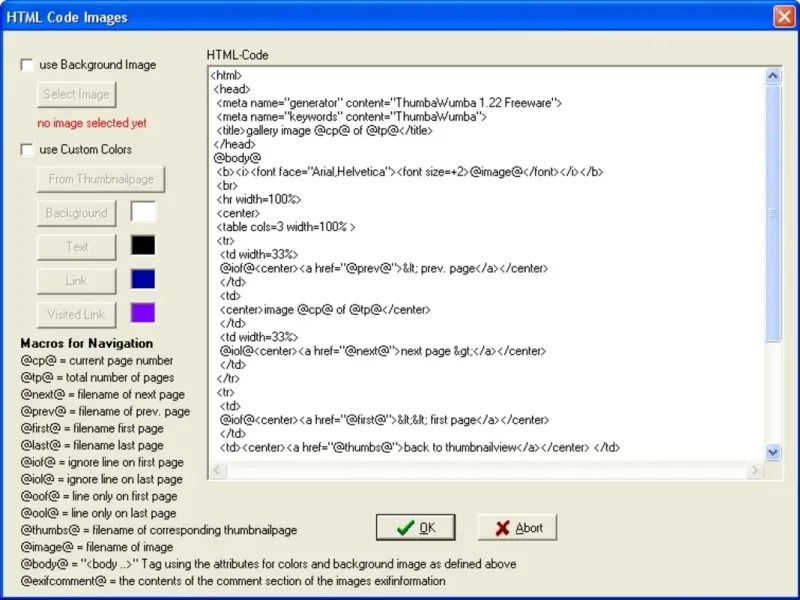Click the From Thumbnailpage button
The width and height of the screenshot is (800, 600).
pyautogui.click(x=101, y=179)
